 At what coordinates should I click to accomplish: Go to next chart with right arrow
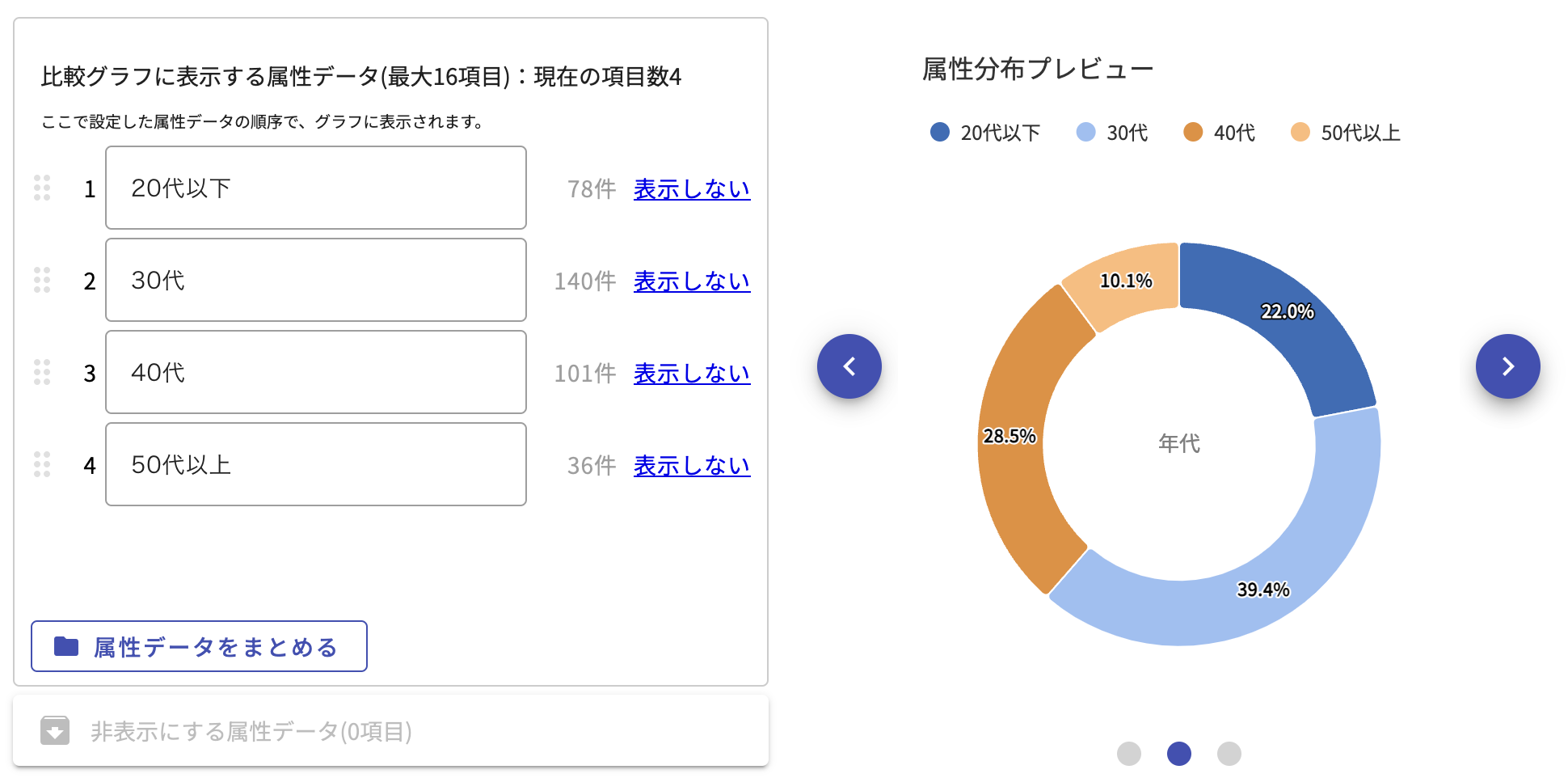(x=1507, y=366)
